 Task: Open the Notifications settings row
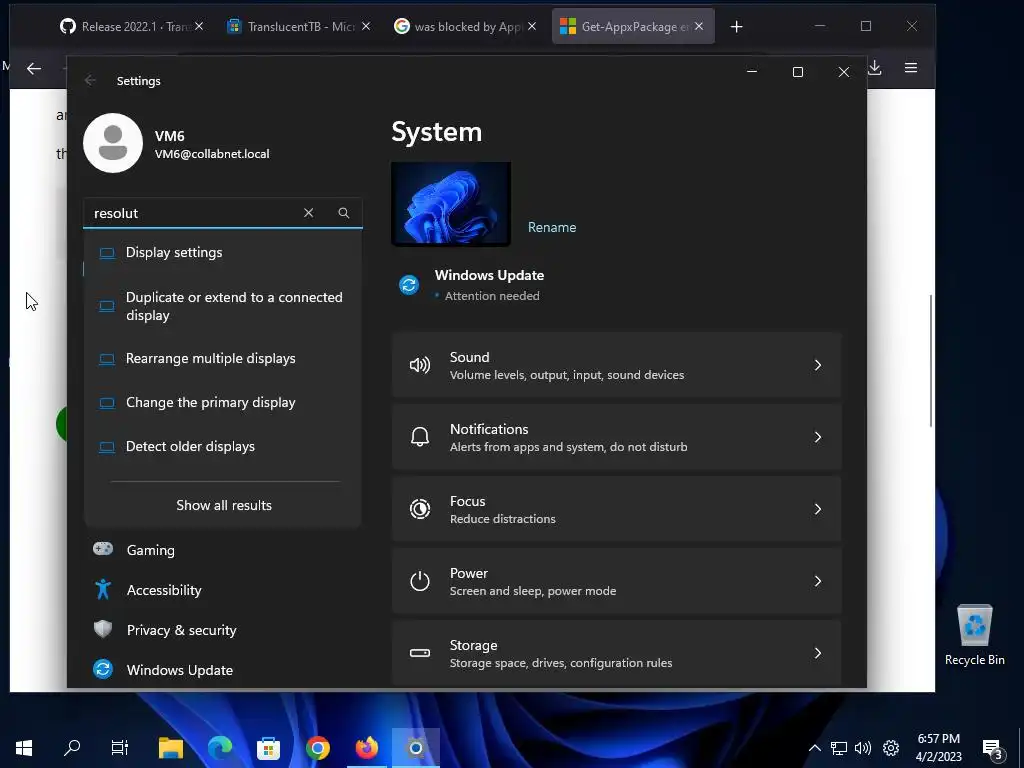616,437
